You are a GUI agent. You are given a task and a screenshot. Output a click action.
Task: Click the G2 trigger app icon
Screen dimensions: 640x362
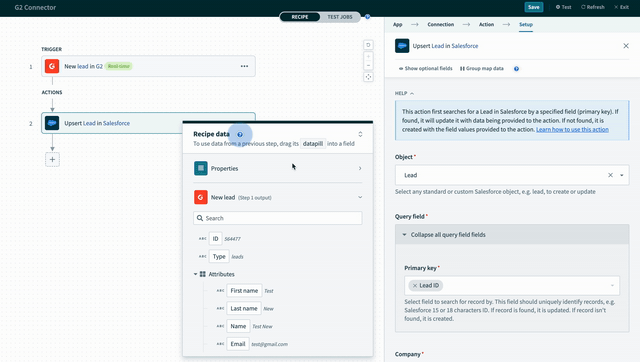pos(52,66)
